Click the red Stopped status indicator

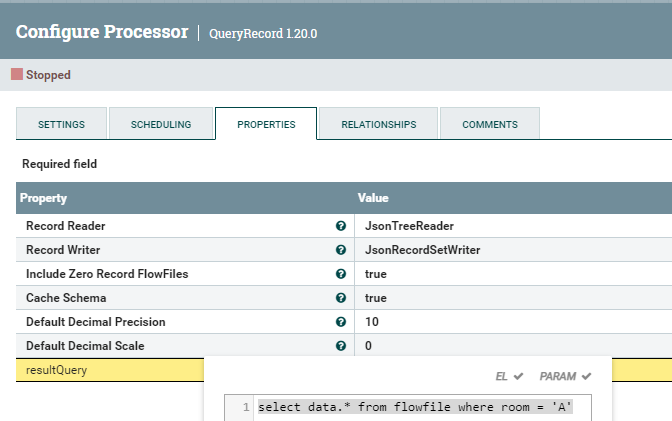17,74
